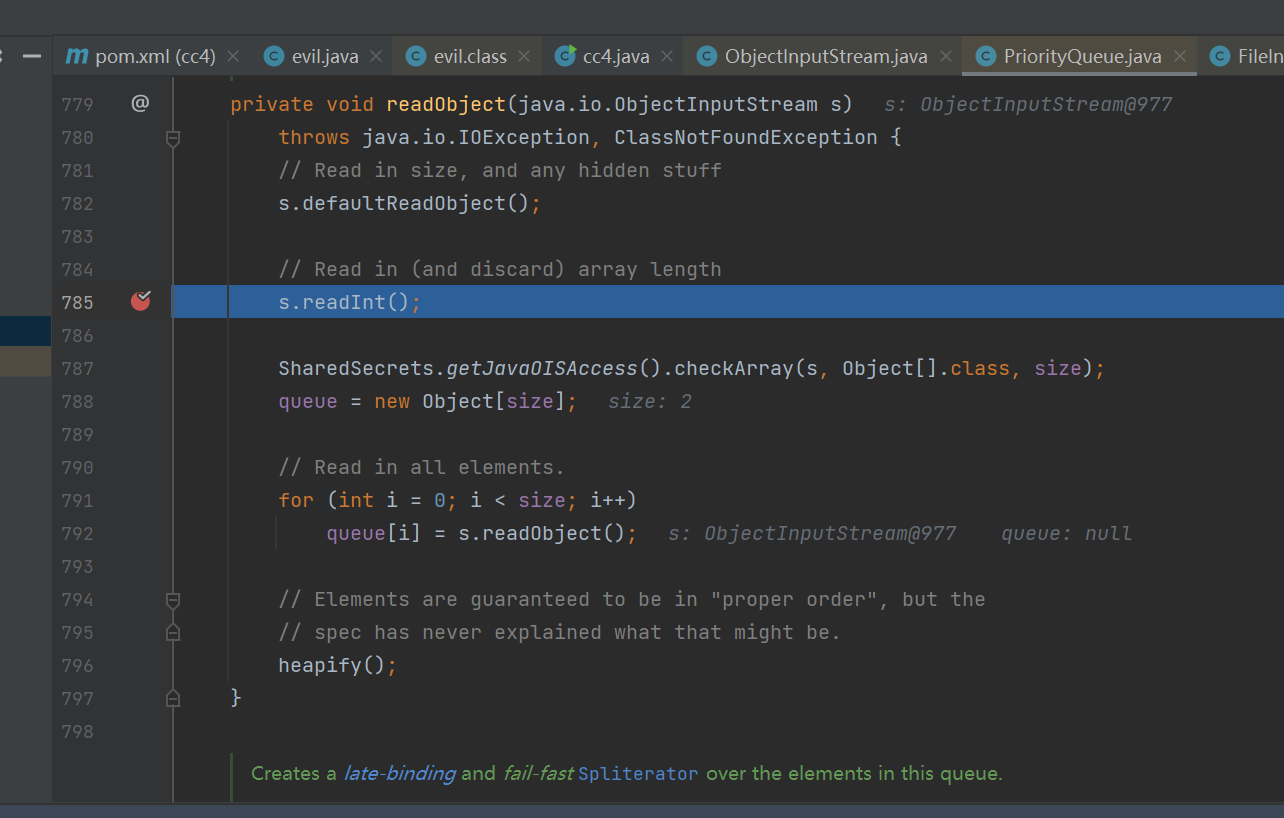This screenshot has width=1284, height=818.
Task: Click the 'throws' keyword on line 780
Action: [314, 137]
